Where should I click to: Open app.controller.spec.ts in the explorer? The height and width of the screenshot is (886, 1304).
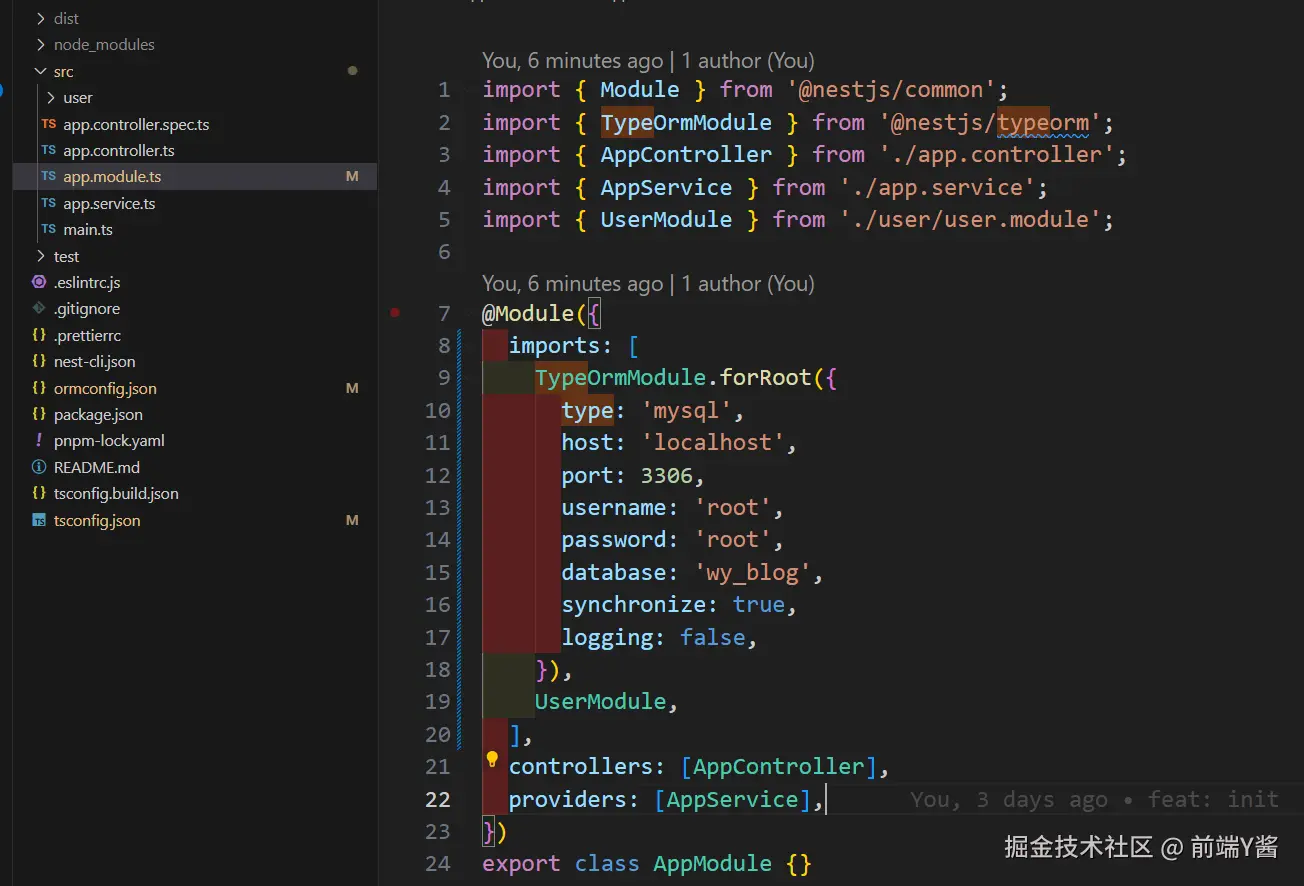click(x=136, y=125)
